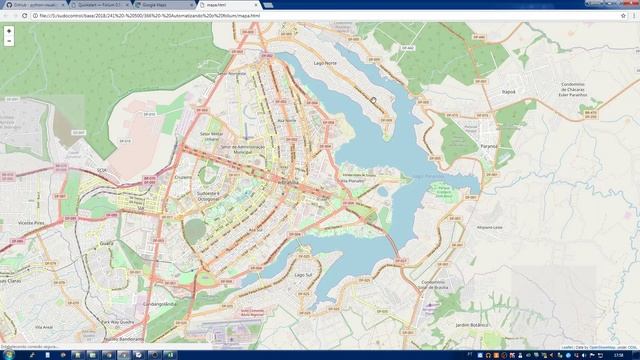Image resolution: width=640 pixels, height=360 pixels.
Task: Click the Paranoá map label
Action: click(489, 146)
